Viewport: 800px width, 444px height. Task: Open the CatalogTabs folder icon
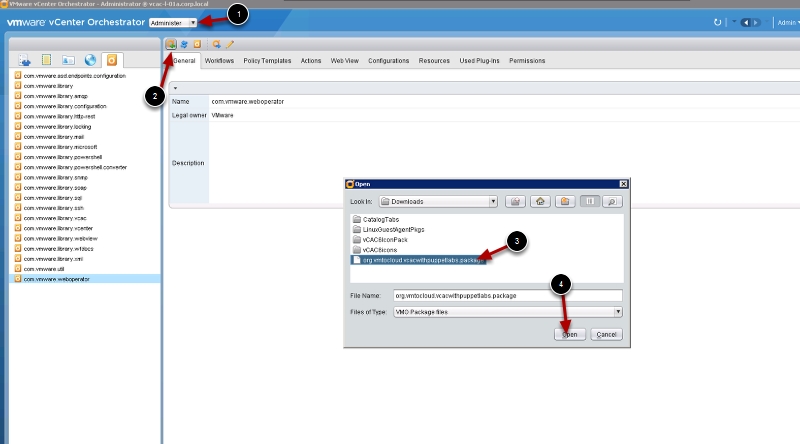click(357, 219)
